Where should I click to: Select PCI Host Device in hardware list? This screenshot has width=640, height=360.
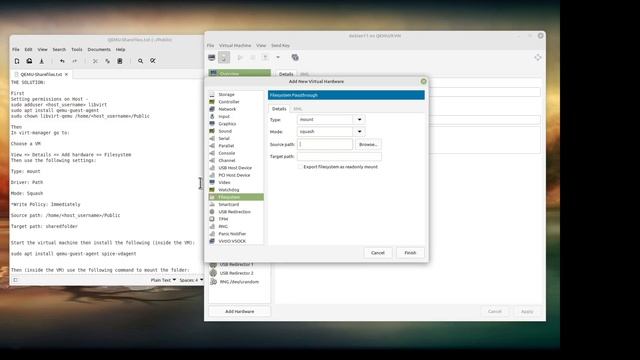(236, 175)
